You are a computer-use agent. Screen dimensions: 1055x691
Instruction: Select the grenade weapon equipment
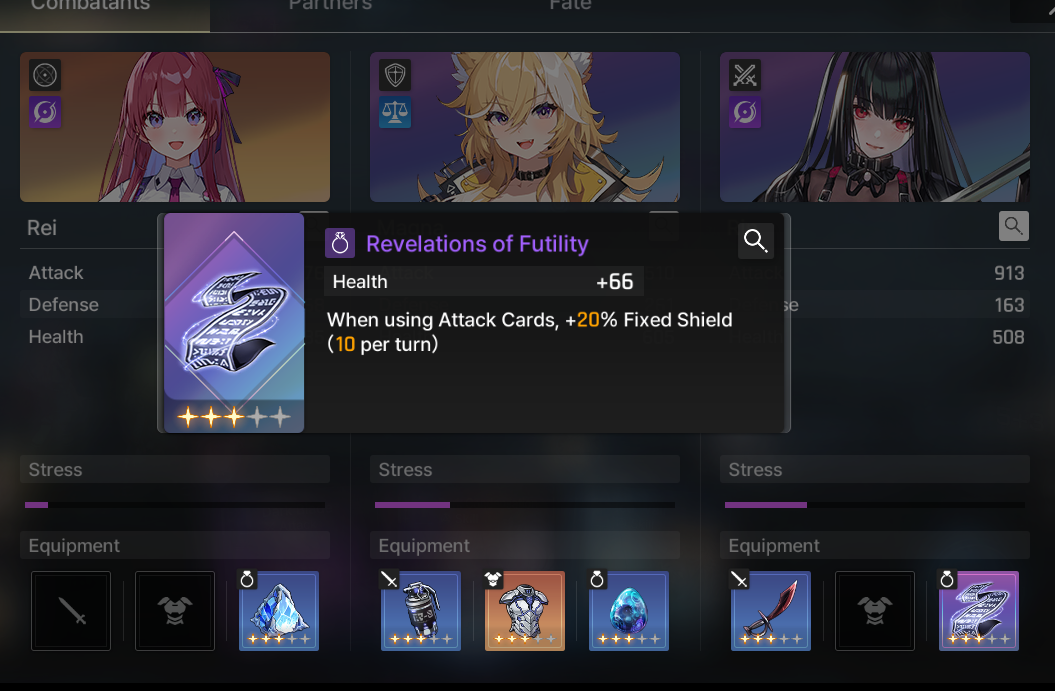click(421, 611)
